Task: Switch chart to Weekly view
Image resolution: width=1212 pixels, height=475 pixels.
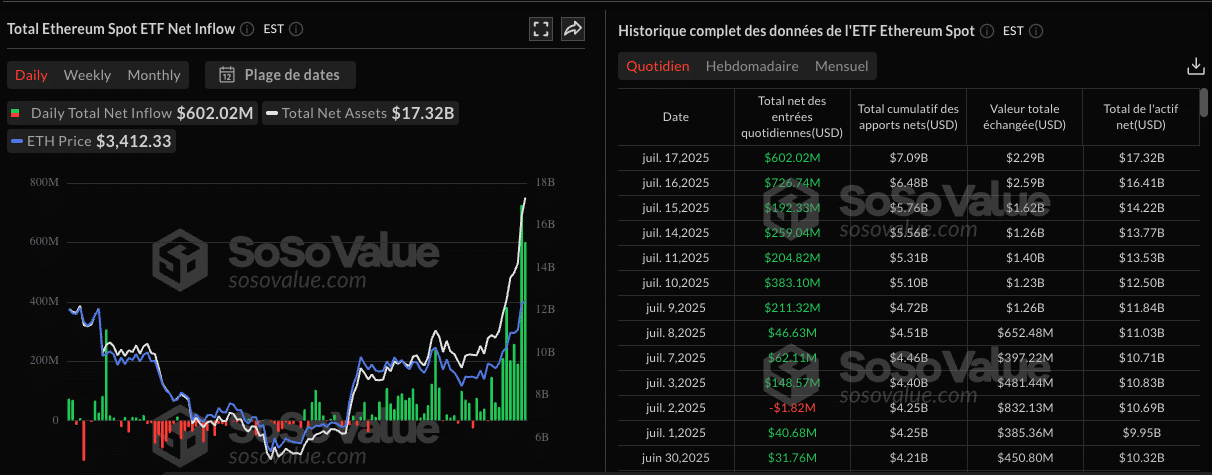Action: pyautogui.click(x=87, y=75)
